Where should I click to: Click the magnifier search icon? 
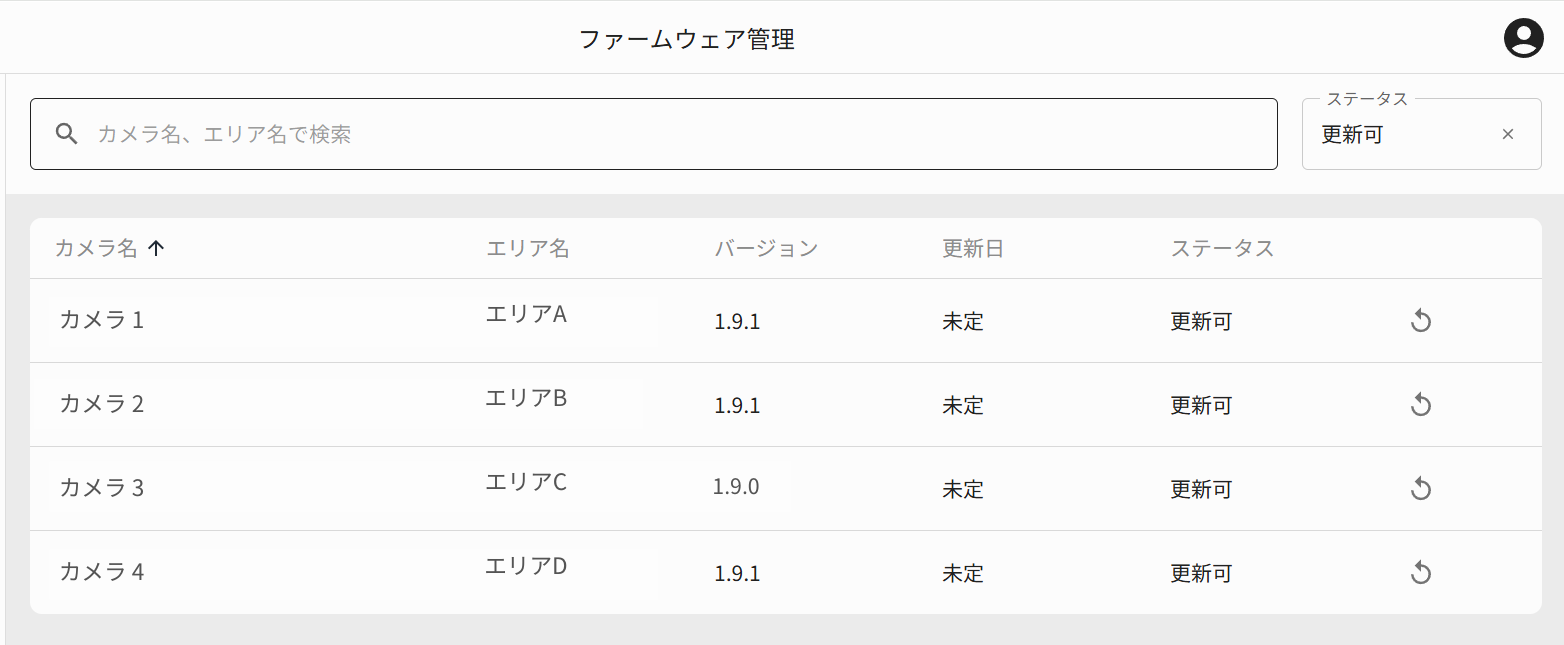point(66,134)
